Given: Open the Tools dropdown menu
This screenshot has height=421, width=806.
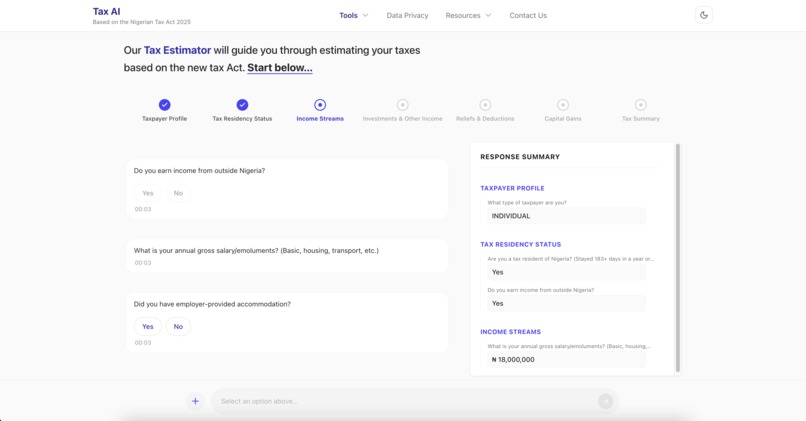Looking at the screenshot, I should click(354, 15).
